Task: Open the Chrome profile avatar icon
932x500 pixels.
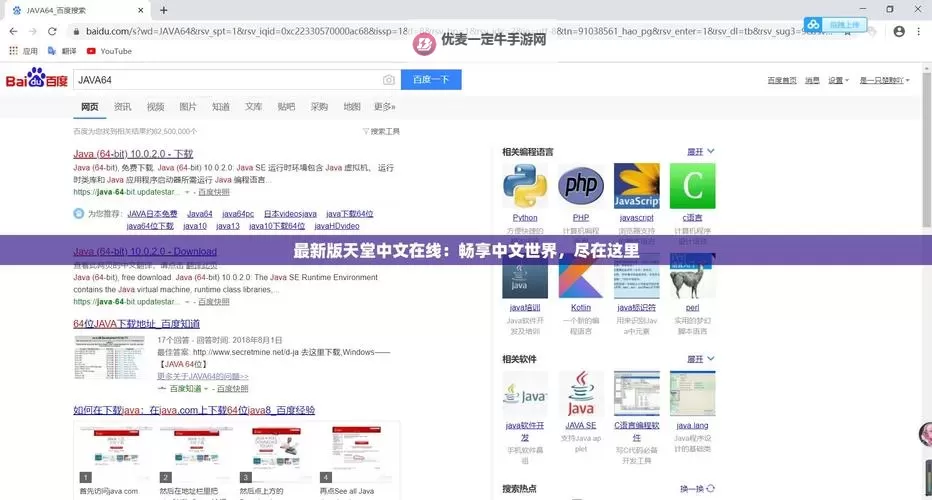Action: 899,31
